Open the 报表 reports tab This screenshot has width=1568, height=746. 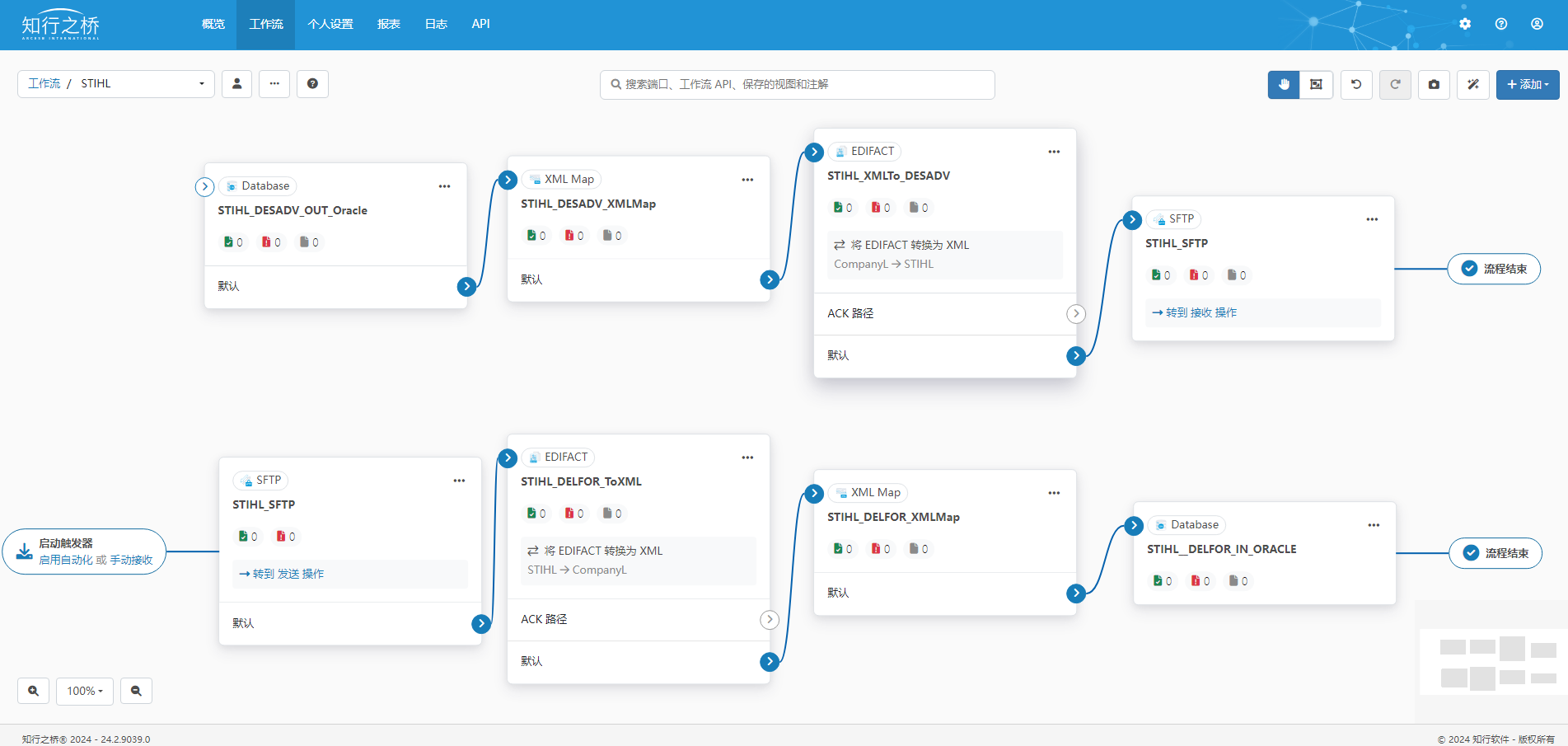[389, 24]
